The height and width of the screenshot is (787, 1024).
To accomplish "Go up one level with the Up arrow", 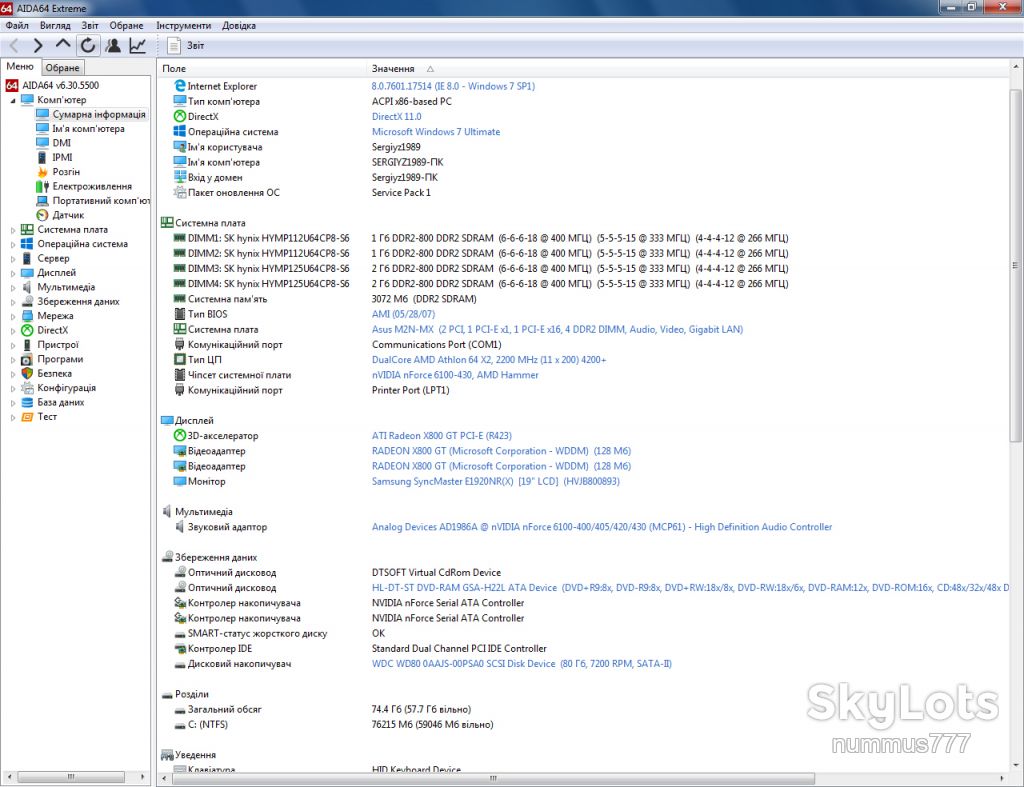I will (x=63, y=44).
